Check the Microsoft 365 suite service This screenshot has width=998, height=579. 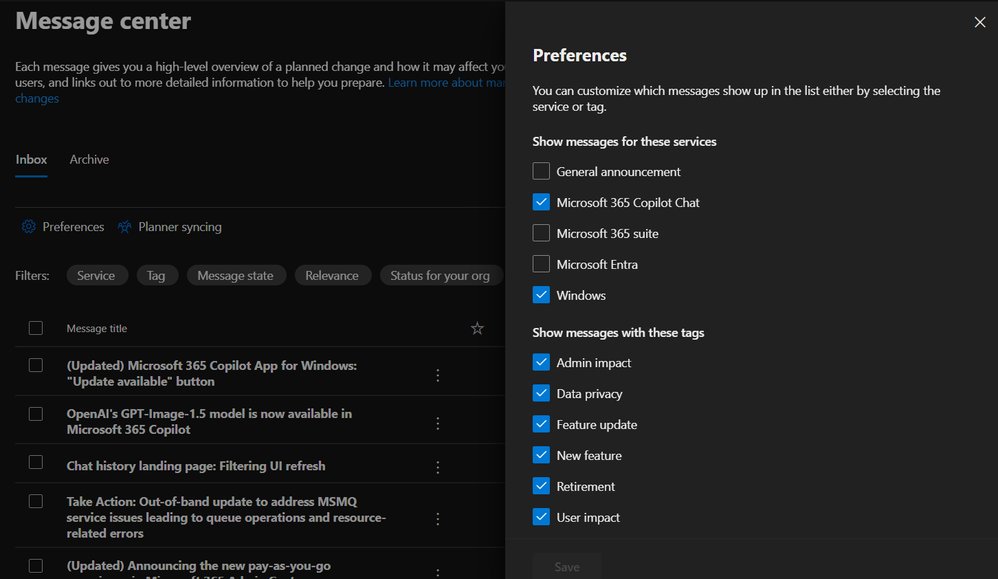540,233
